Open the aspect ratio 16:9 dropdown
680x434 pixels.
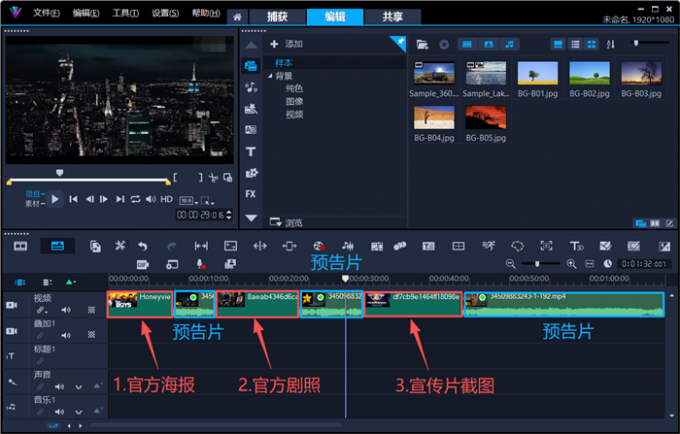pyautogui.click(x=189, y=201)
